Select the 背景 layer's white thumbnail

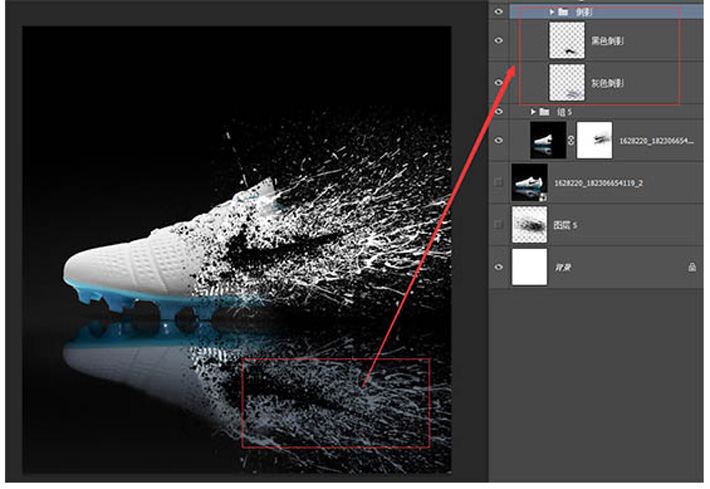pyautogui.click(x=529, y=267)
